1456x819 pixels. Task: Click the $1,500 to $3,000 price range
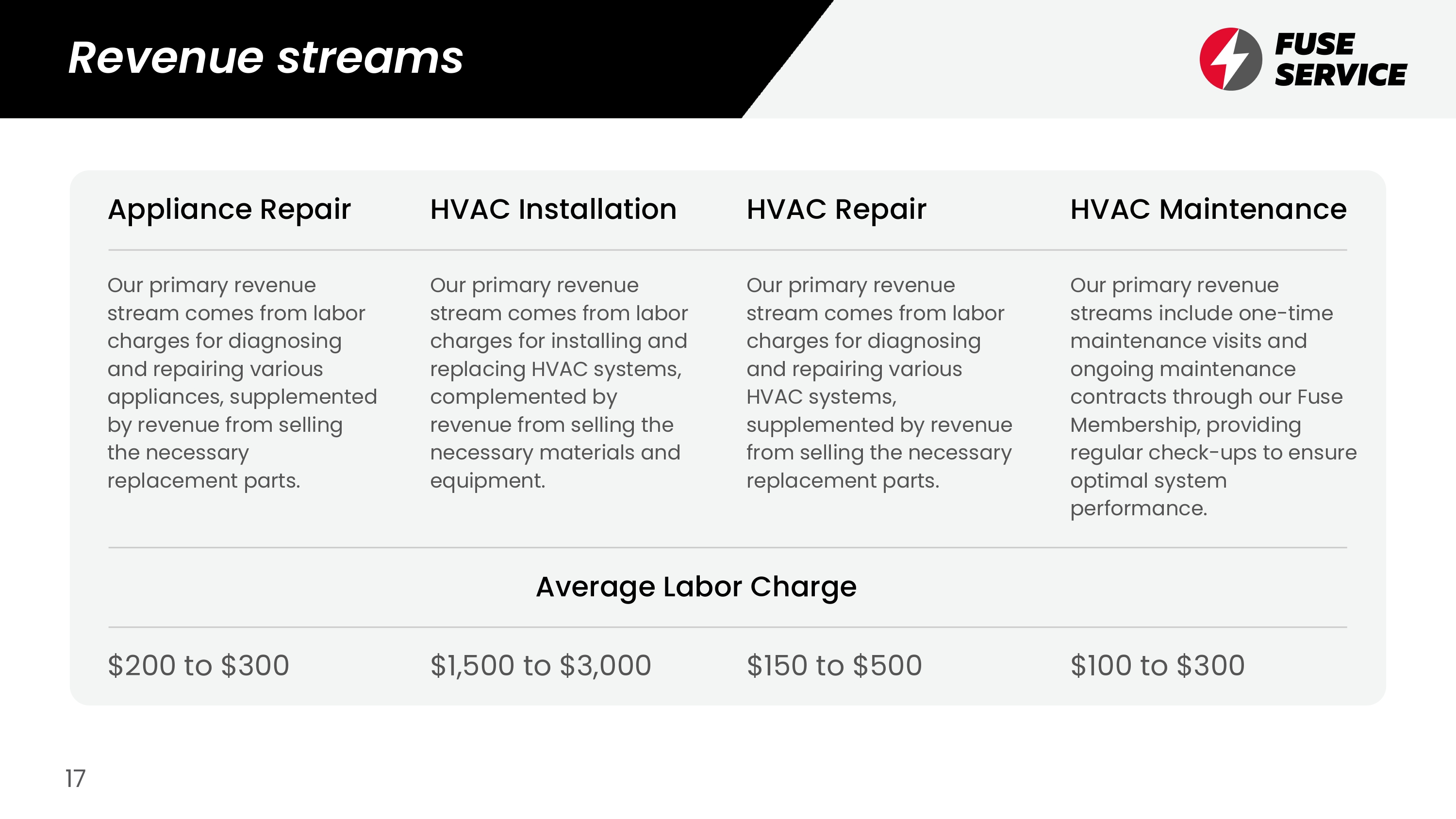pos(540,665)
